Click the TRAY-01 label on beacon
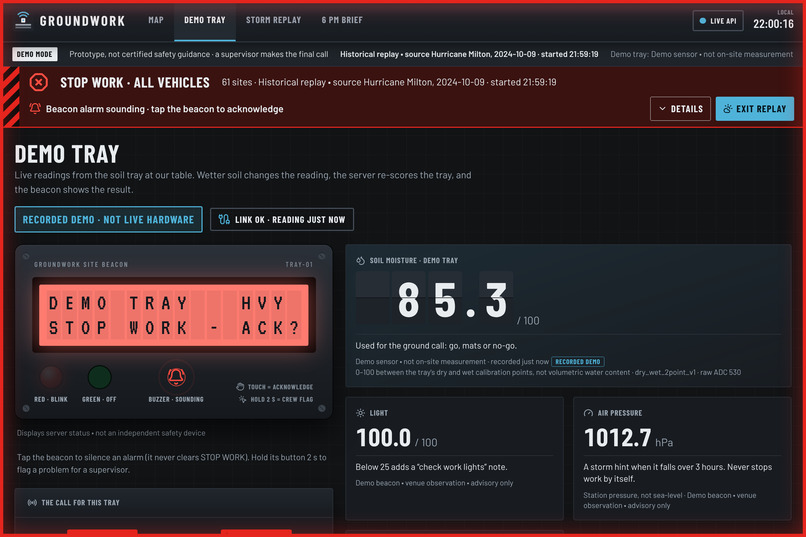 click(299, 265)
